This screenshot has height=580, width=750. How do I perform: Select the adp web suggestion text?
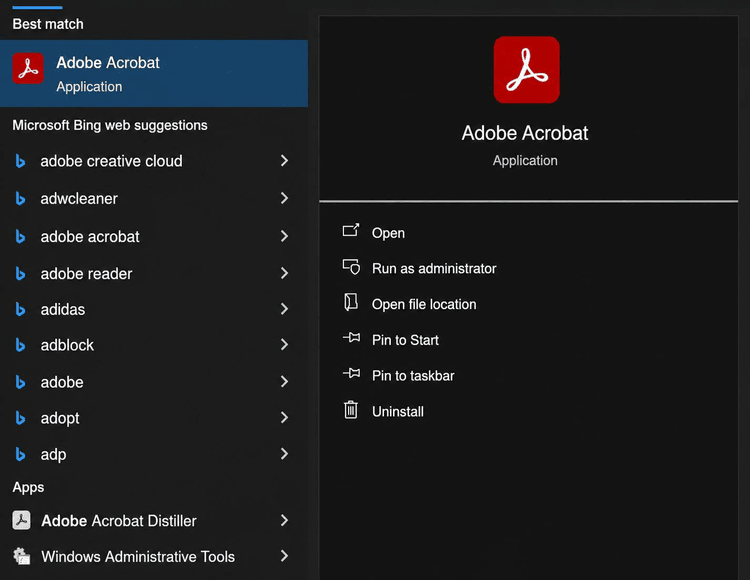[53, 455]
